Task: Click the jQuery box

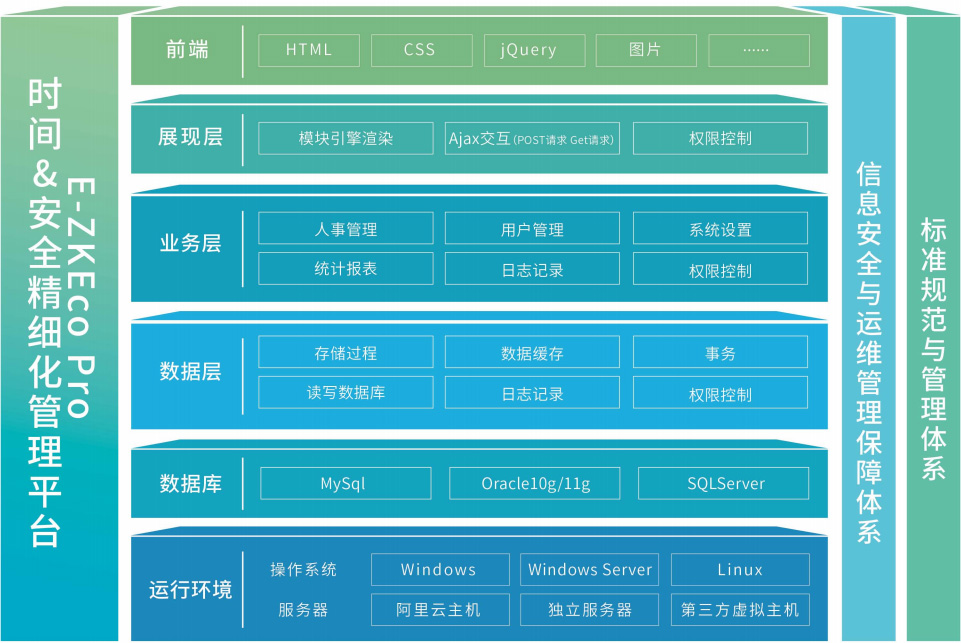Action: click(x=534, y=50)
